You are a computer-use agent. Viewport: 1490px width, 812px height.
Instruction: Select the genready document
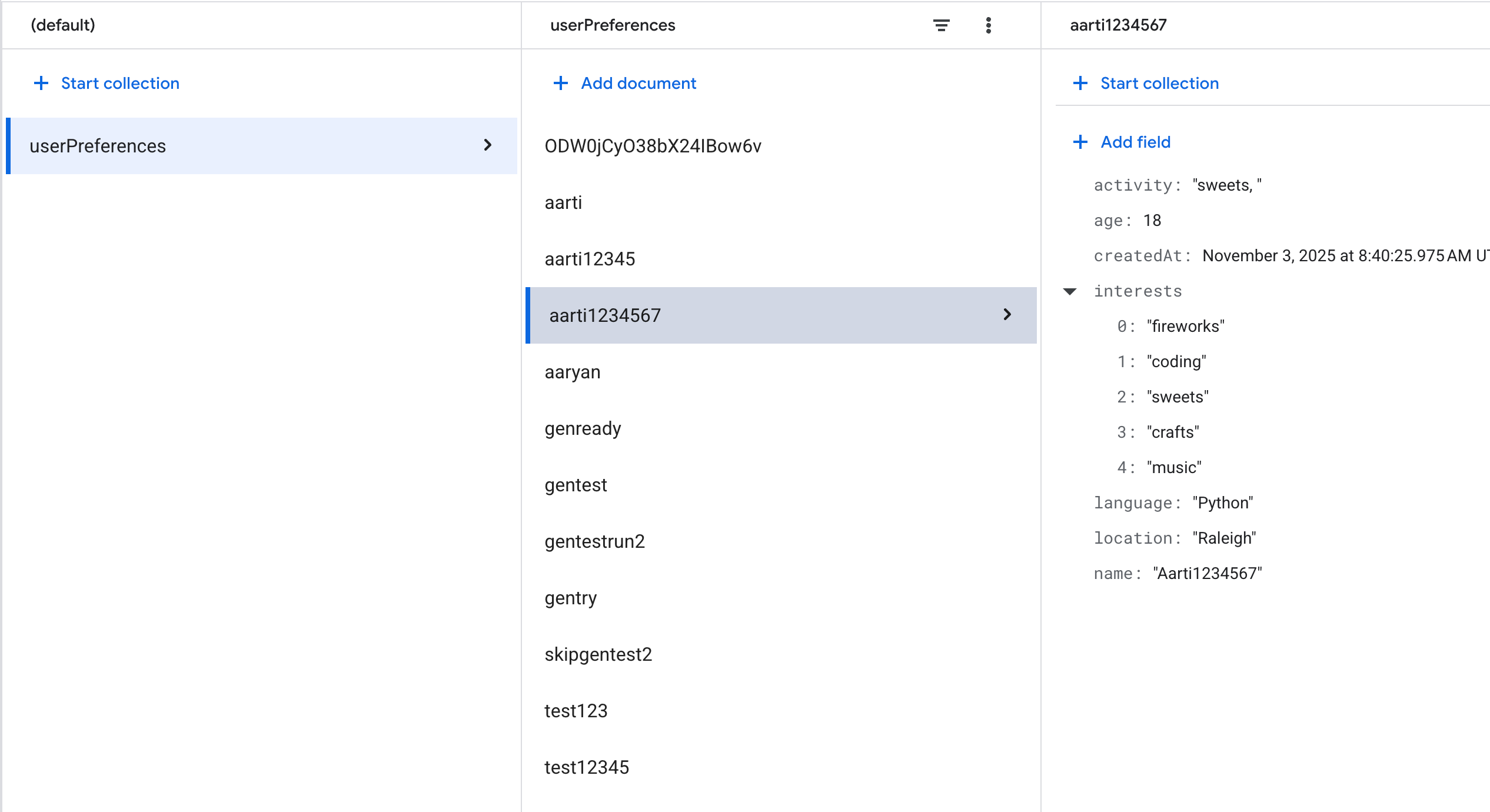click(583, 428)
